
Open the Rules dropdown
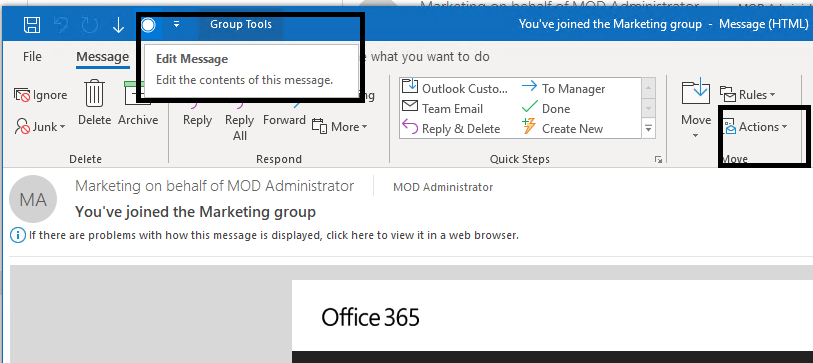coord(747,95)
